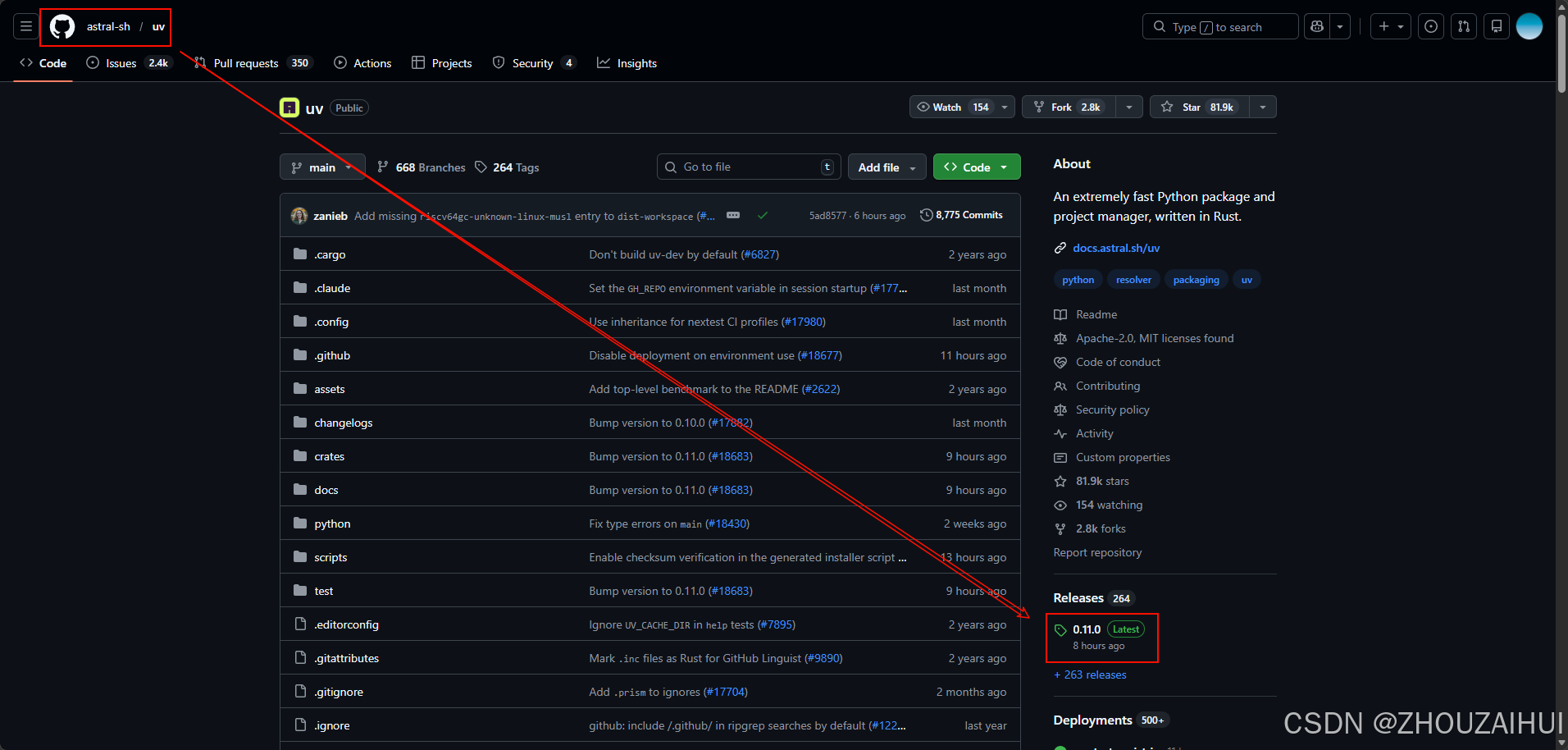The height and width of the screenshot is (750, 1568).
Task: Open the star lists dropdown arrow
Action: (1263, 107)
